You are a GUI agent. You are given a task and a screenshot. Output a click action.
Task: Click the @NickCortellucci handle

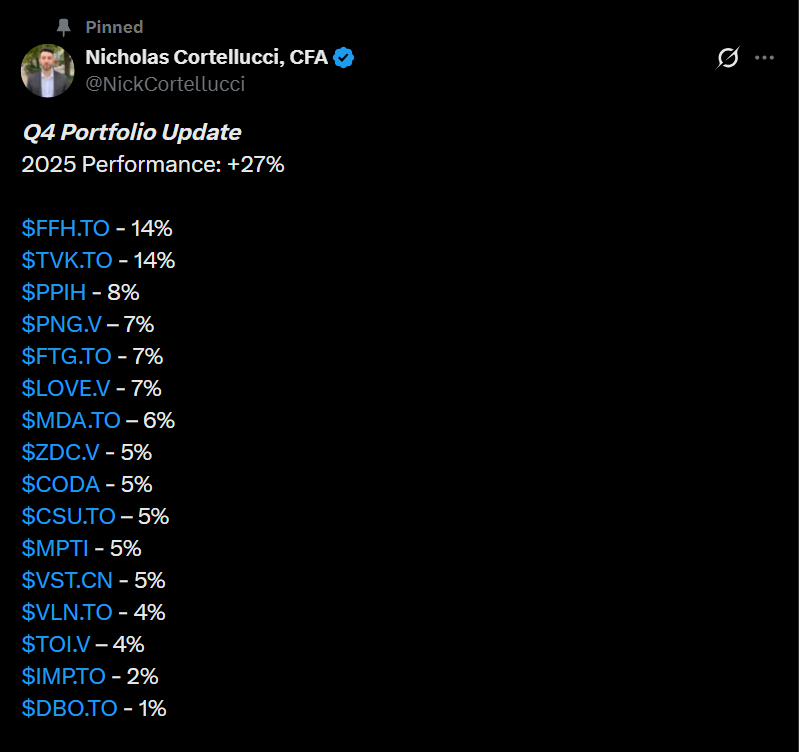pos(165,84)
